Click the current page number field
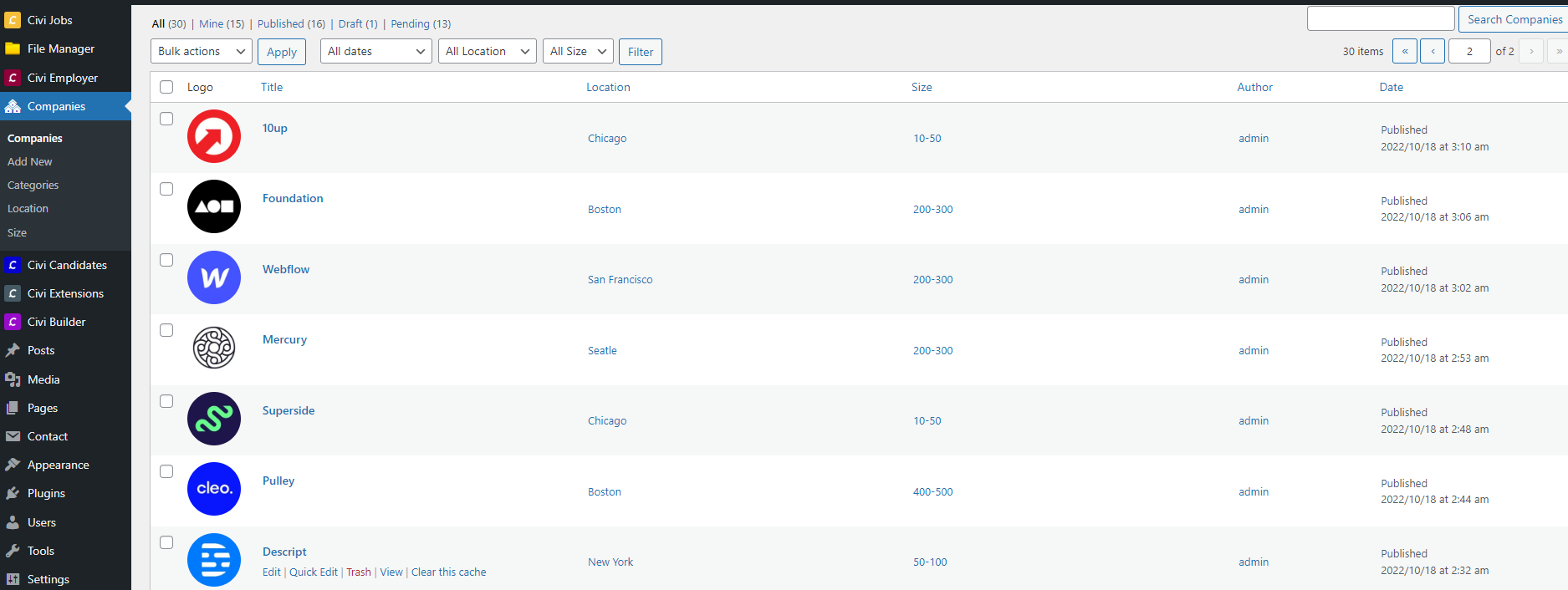 coord(1469,51)
